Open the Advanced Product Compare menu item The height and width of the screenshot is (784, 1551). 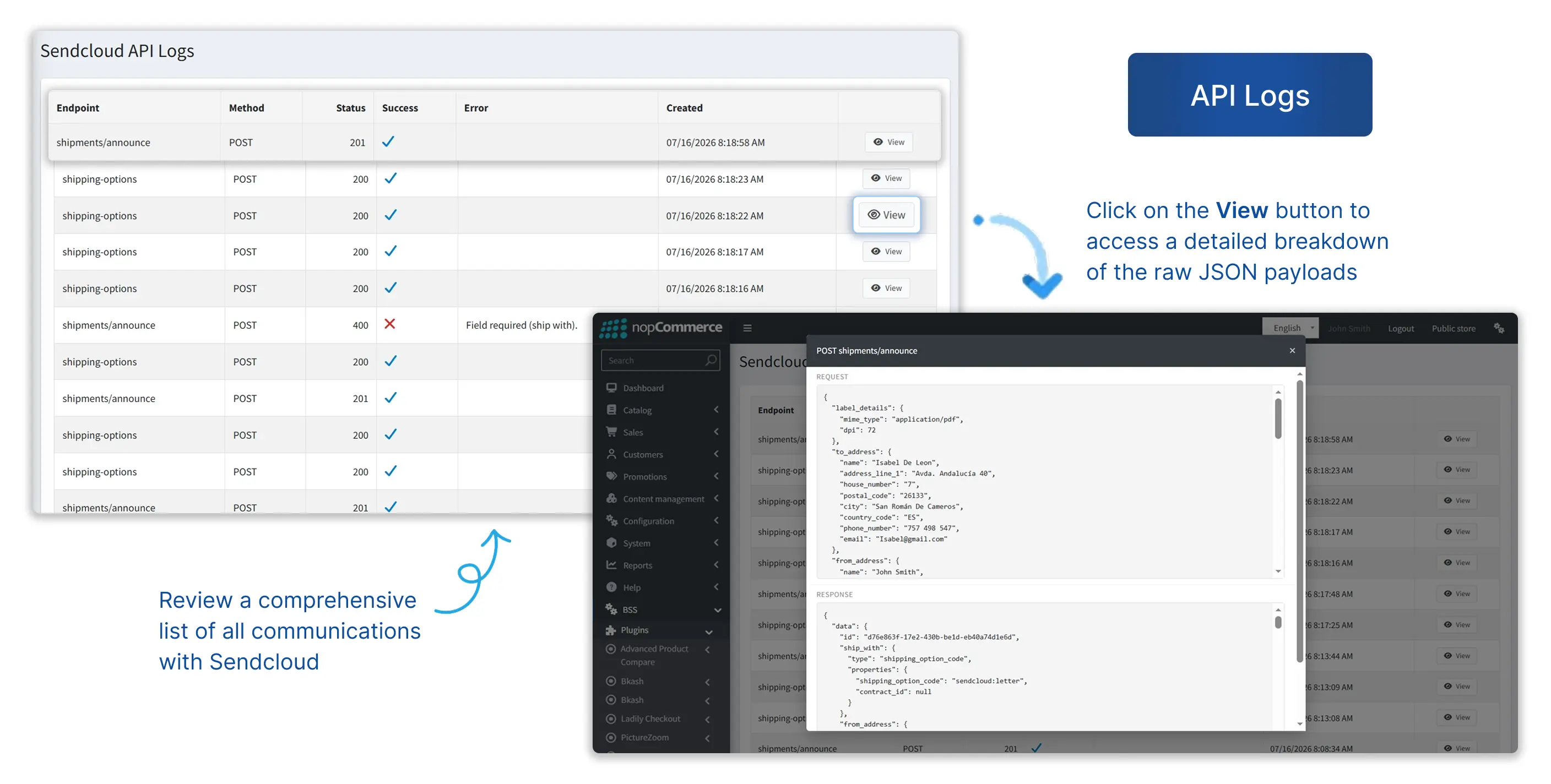point(654,655)
